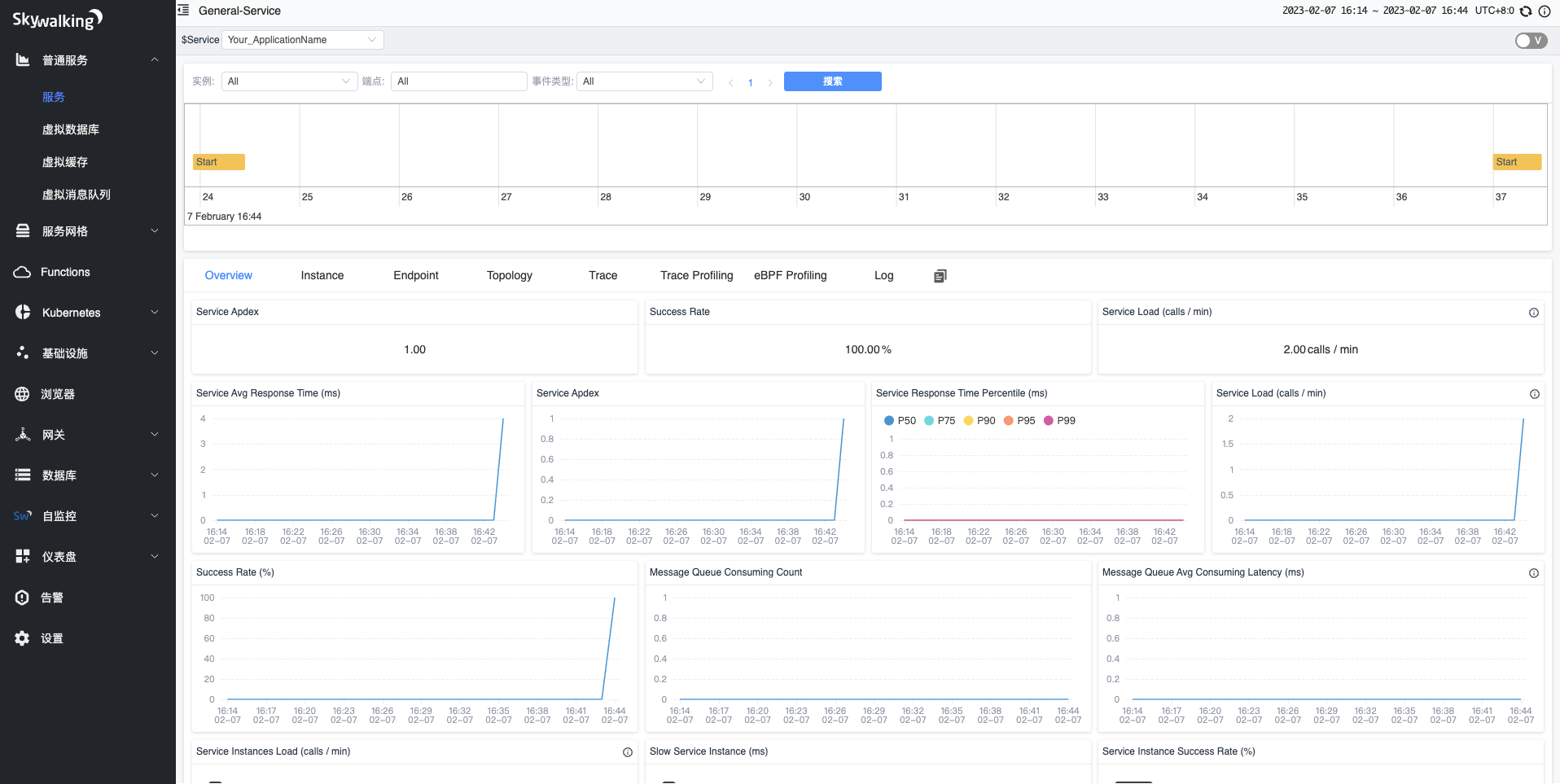Screen dimensions: 1560x784
Task: Click the sidebar collapse icon beside General-Service
Action: [183, 11]
